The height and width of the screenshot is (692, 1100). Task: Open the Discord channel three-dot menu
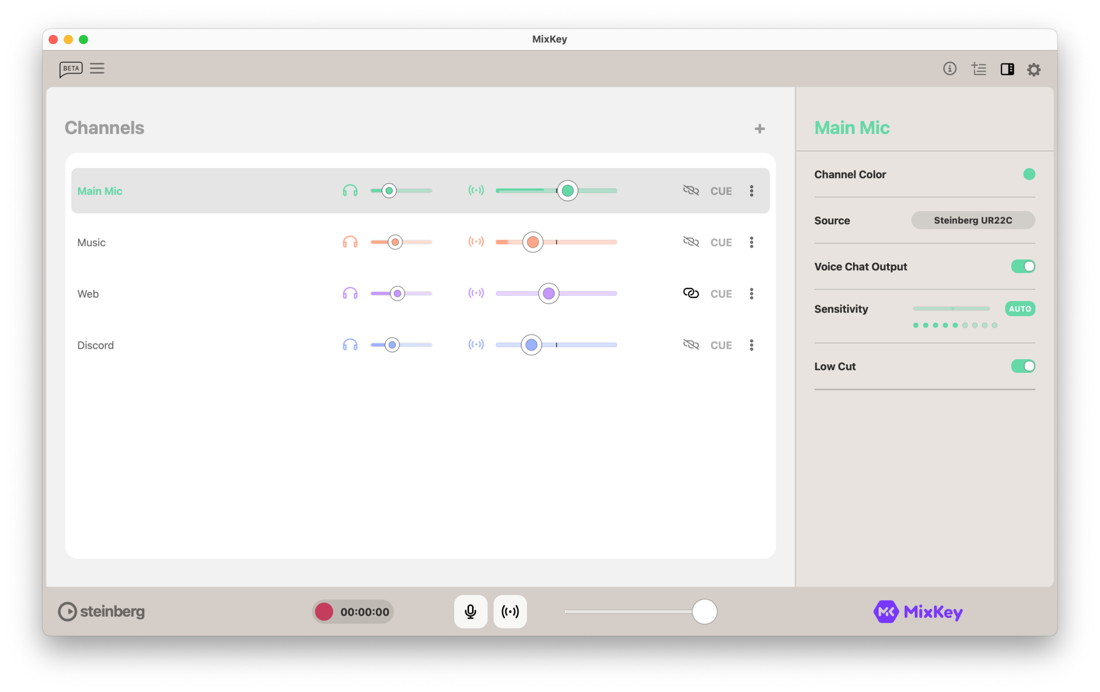point(752,345)
